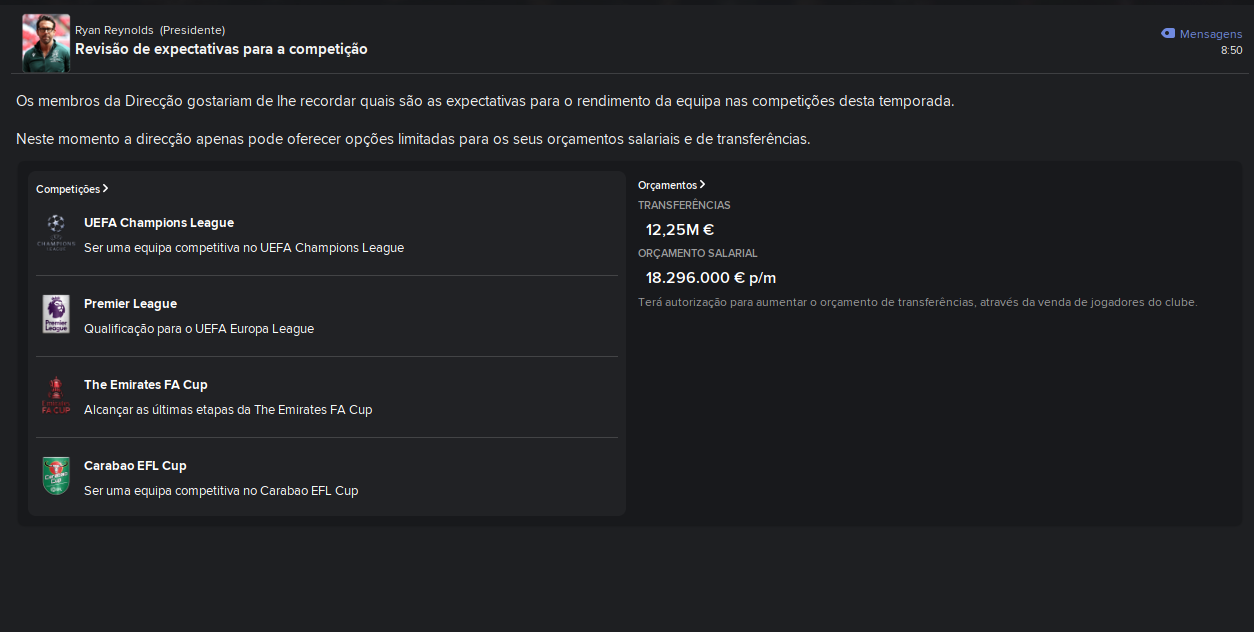This screenshot has width=1254, height=632.
Task: Click the Mensagens tag icon
Action: [1168, 34]
